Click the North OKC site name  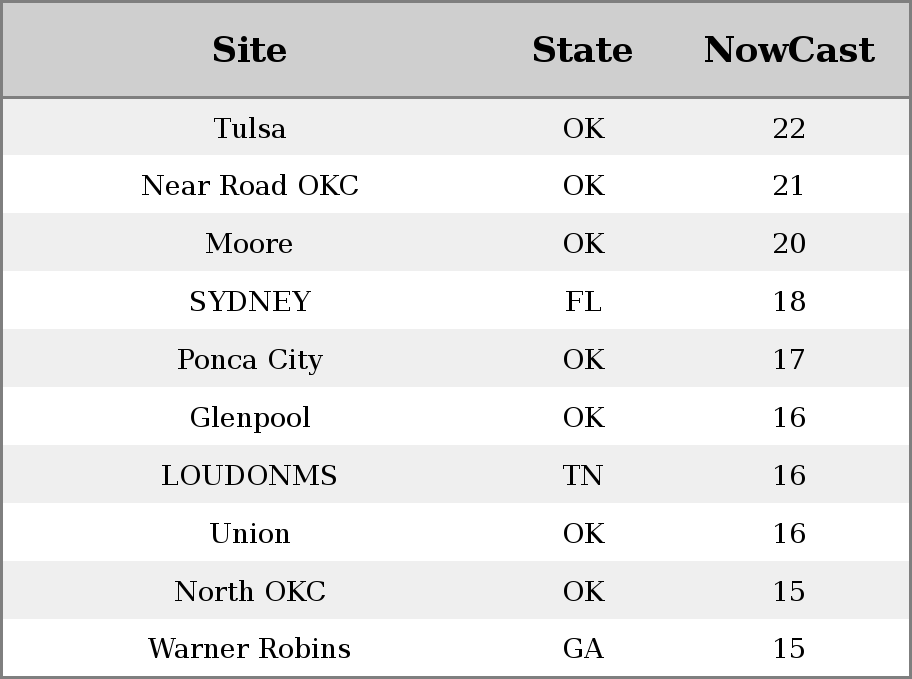pyautogui.click(x=250, y=591)
